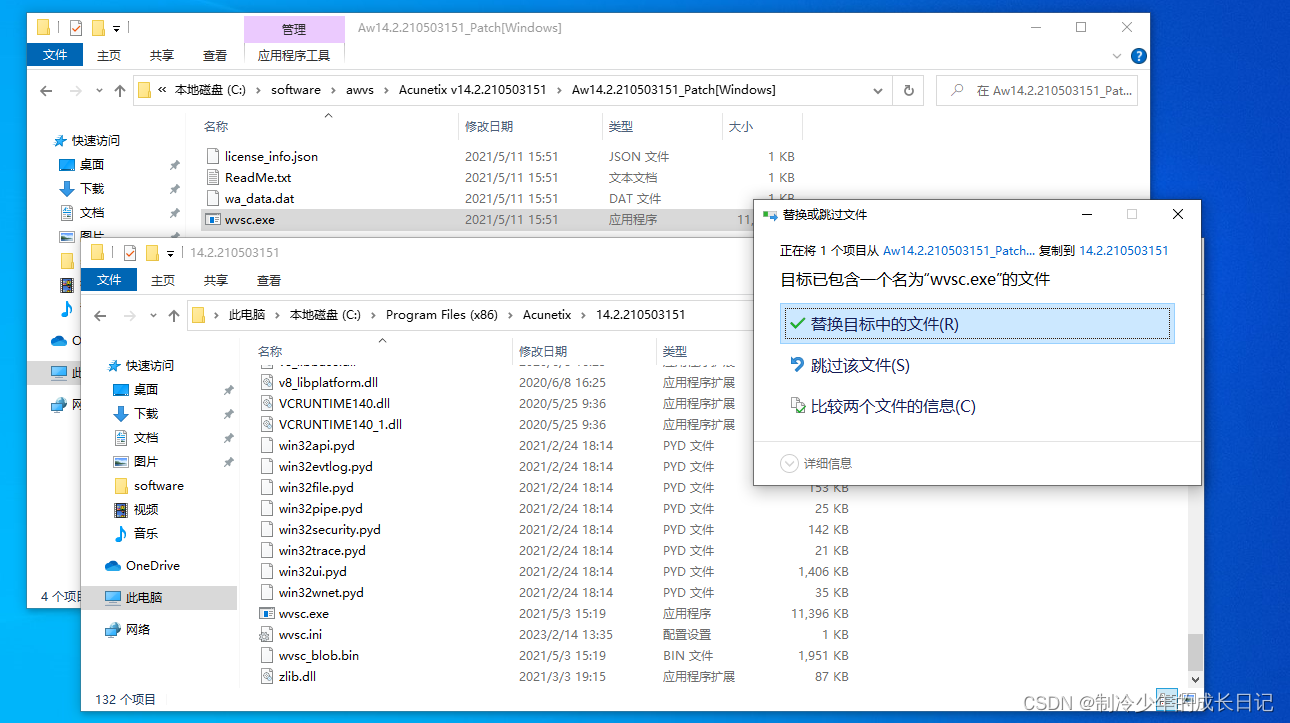Switch to 主页 tab in front window
Image resolution: width=1290 pixels, height=723 pixels.
tap(163, 281)
